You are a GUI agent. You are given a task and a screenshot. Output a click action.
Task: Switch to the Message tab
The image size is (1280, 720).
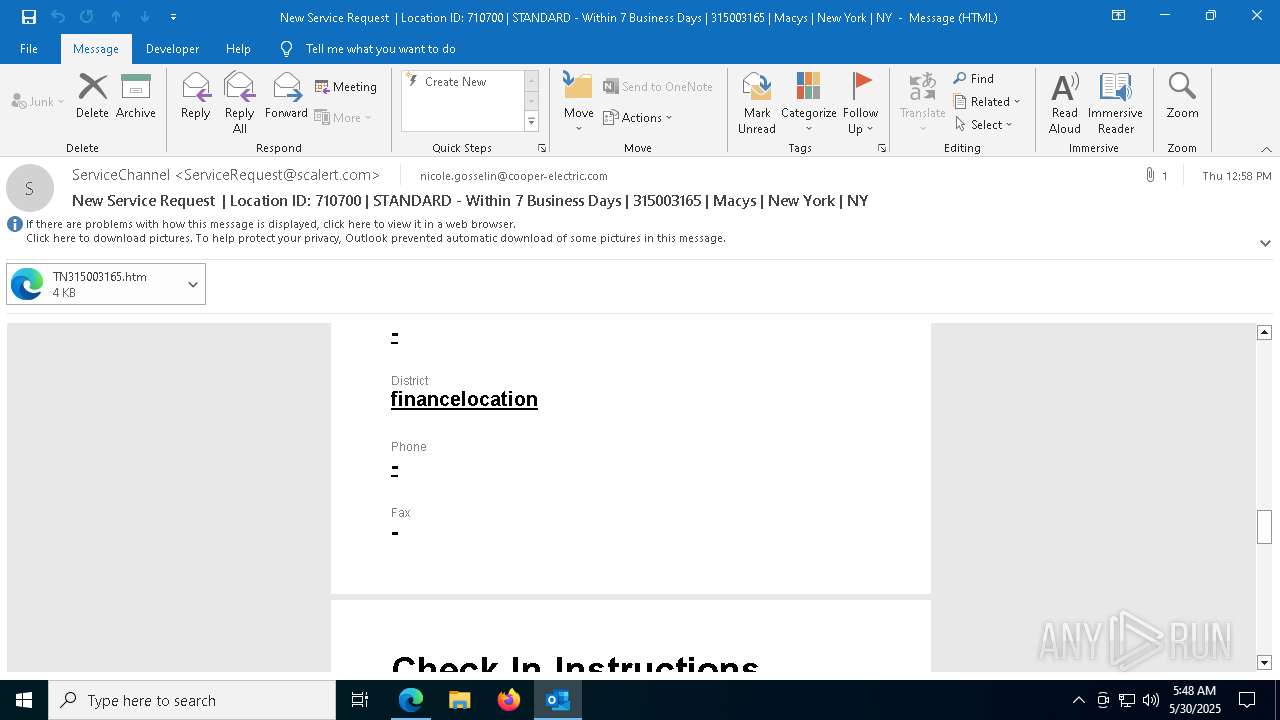coord(96,49)
